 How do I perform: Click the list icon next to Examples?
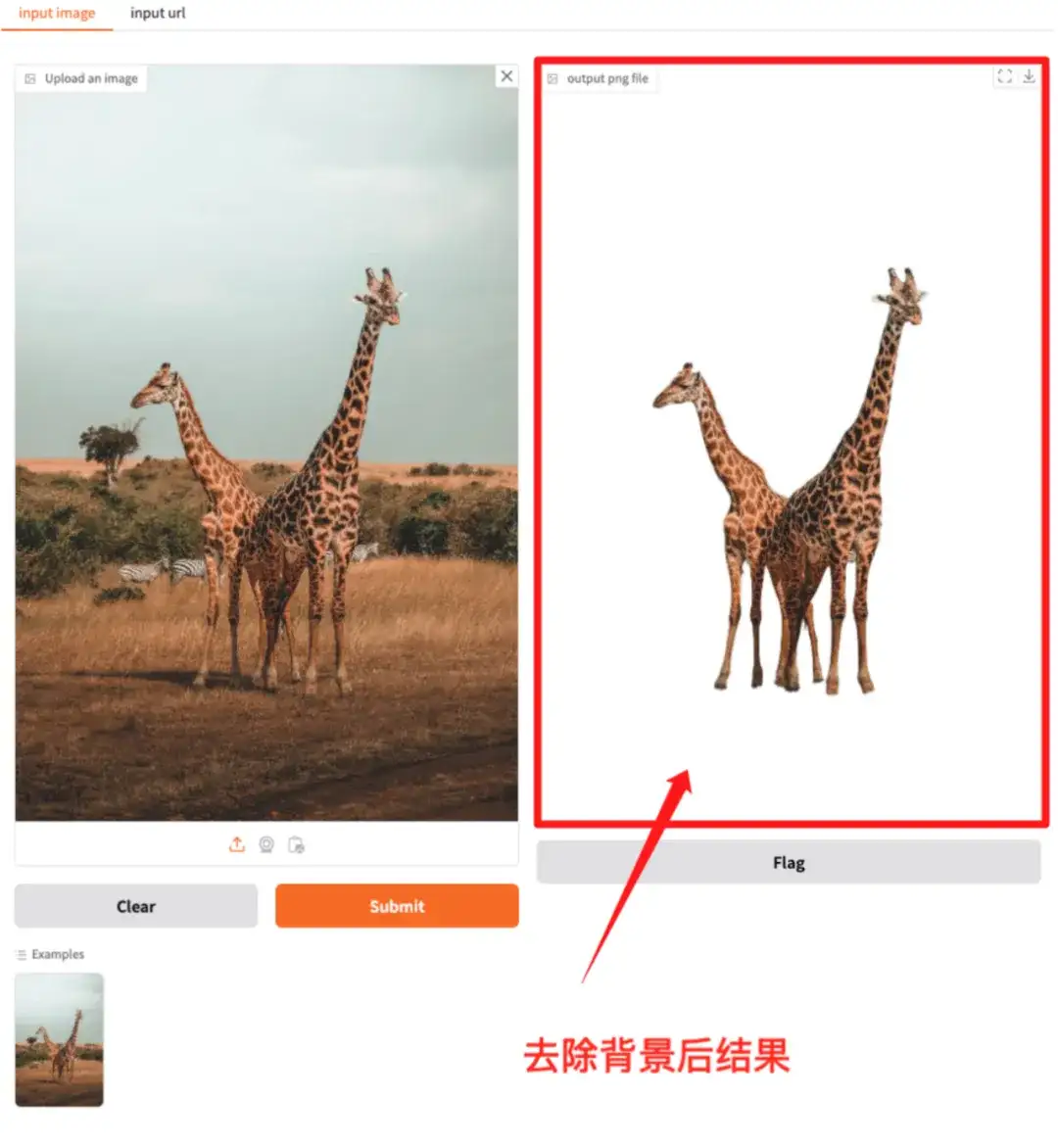22,955
